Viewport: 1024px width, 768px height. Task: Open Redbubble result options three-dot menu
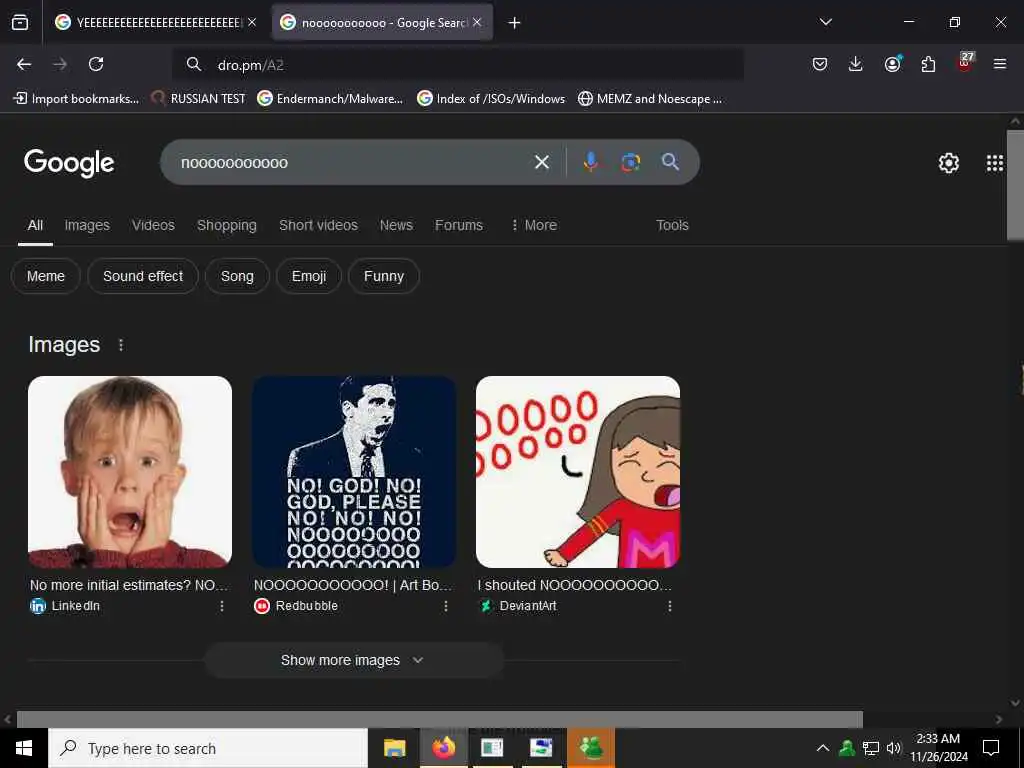[x=446, y=606]
